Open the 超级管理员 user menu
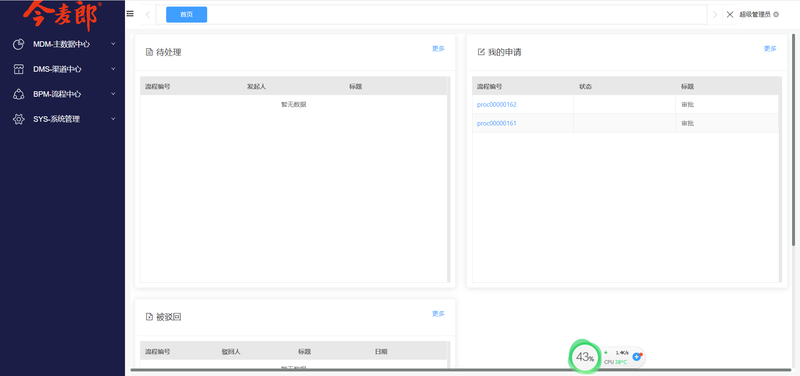The image size is (800, 376). coord(755,15)
